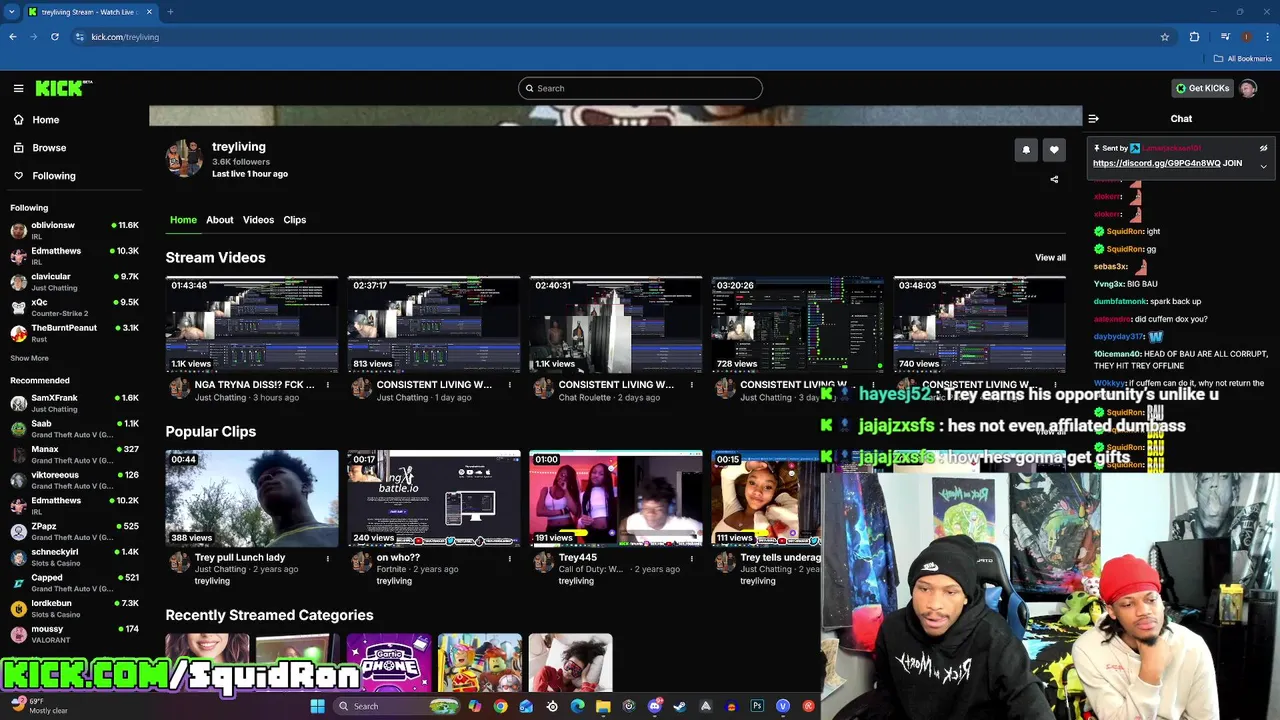Open options for the on who?? clip
This screenshot has width=1280, height=720.
click(x=509, y=558)
